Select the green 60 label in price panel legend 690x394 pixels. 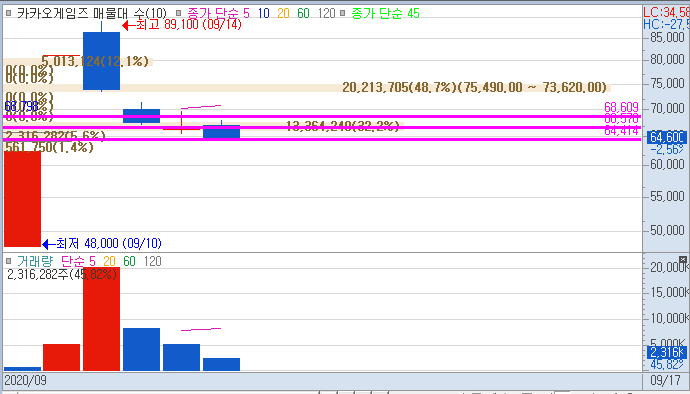pyautogui.click(x=303, y=13)
